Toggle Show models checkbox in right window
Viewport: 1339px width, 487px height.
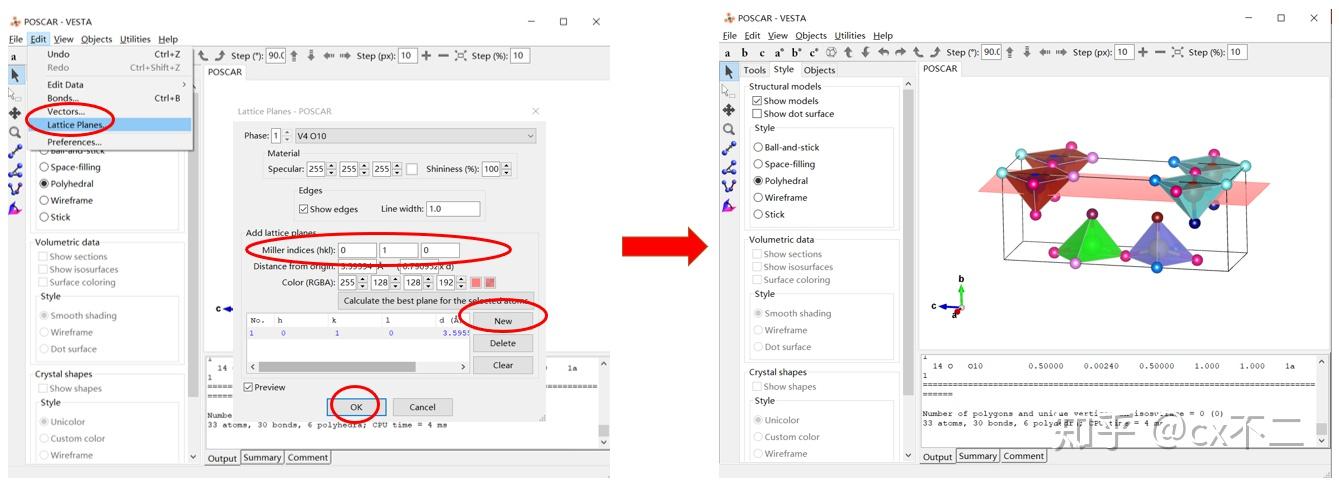click(x=757, y=100)
